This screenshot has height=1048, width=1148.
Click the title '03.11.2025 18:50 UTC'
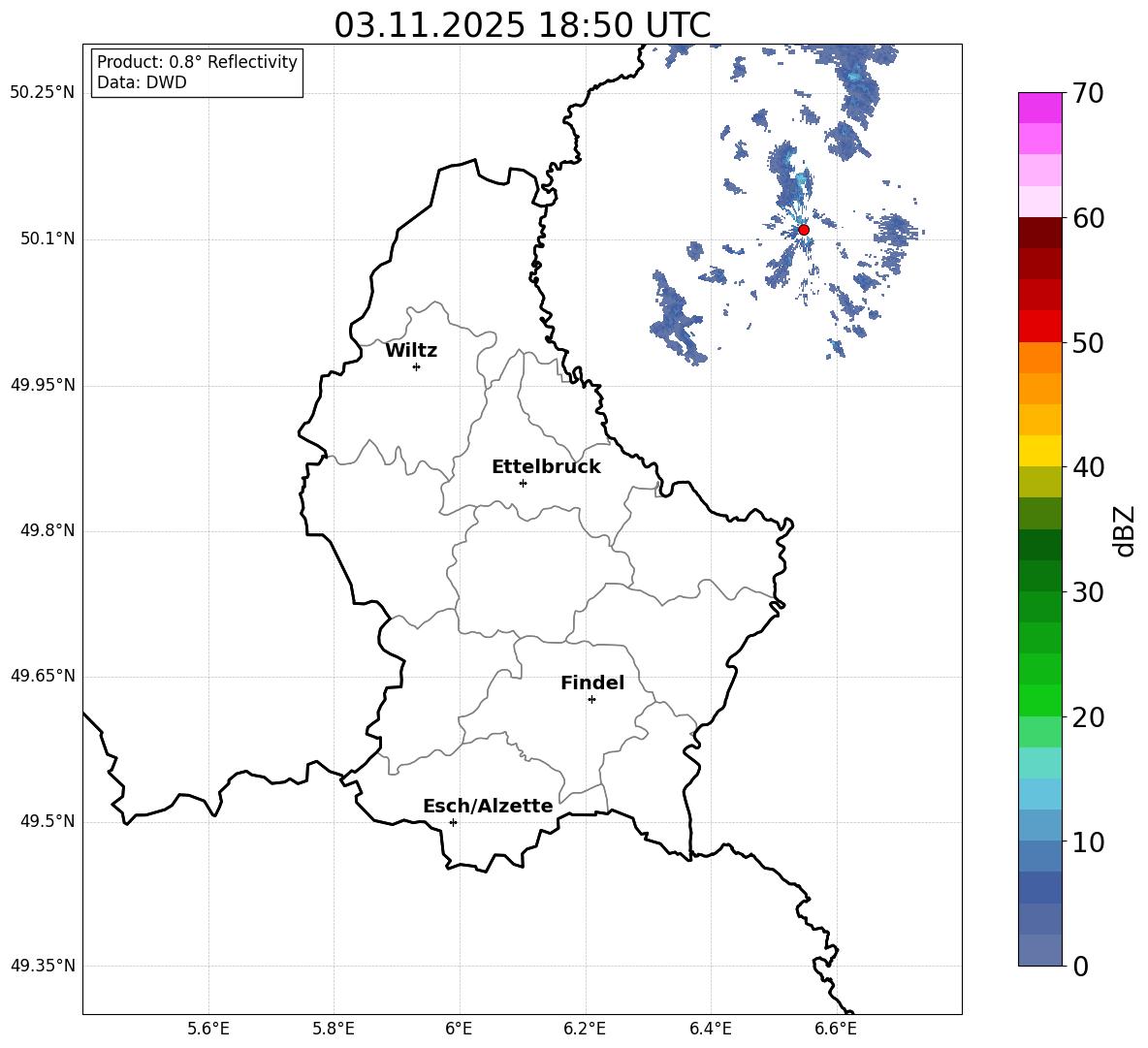click(x=522, y=25)
